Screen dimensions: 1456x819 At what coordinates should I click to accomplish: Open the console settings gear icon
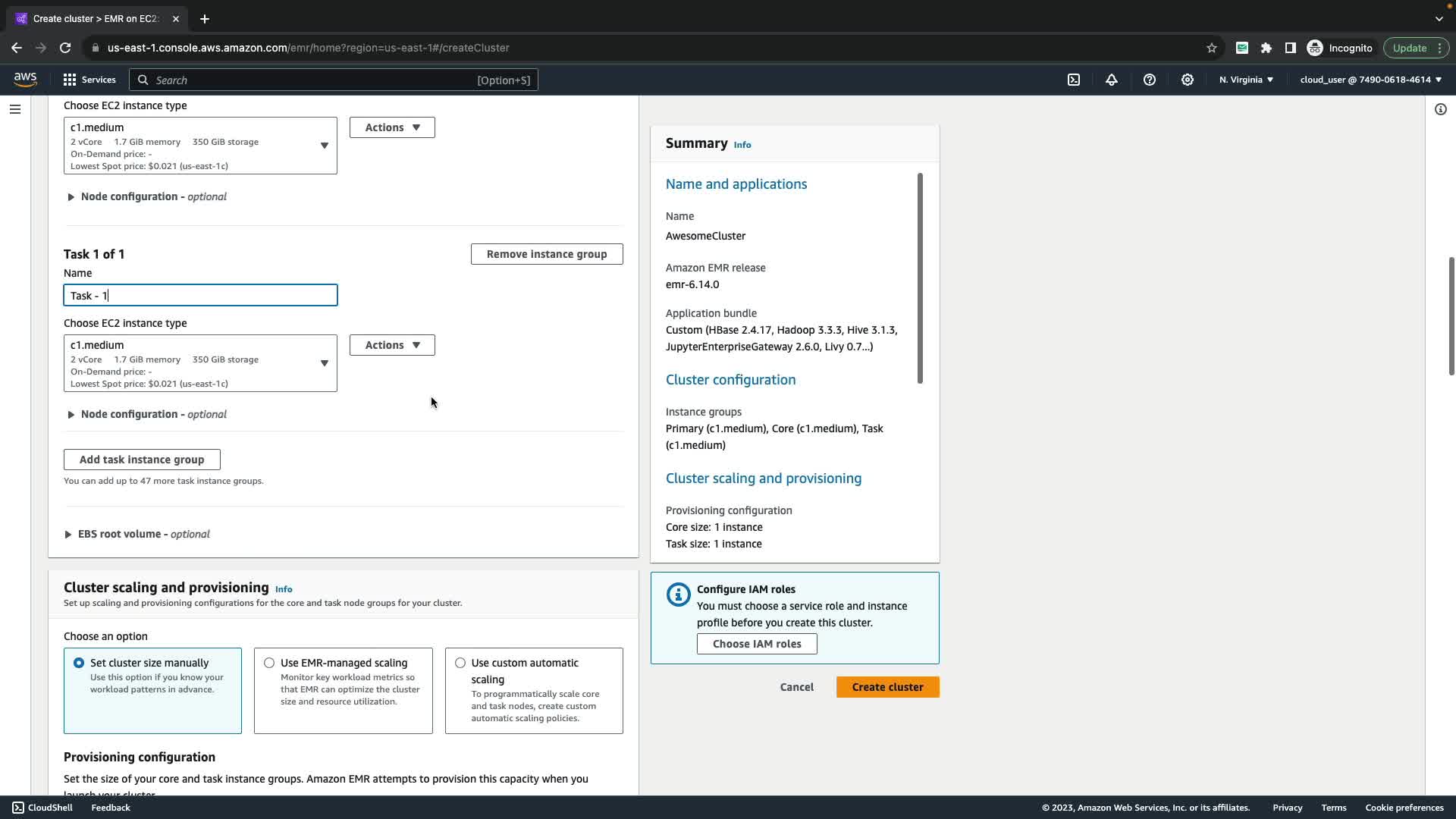point(1188,80)
